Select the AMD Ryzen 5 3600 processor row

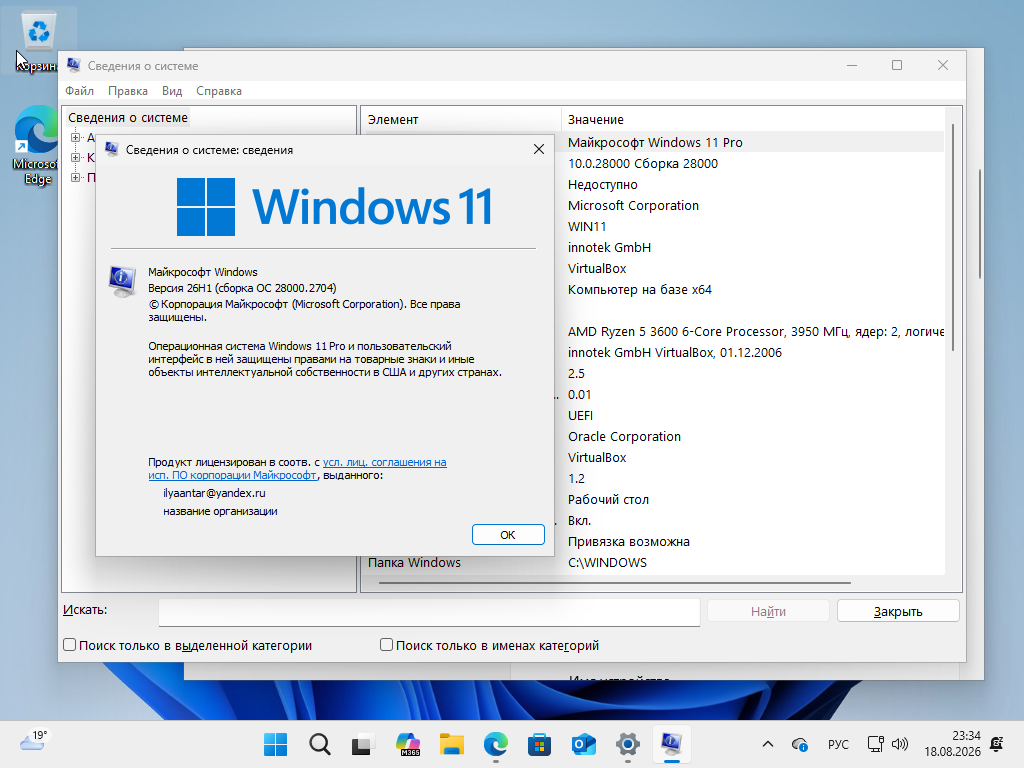point(756,331)
